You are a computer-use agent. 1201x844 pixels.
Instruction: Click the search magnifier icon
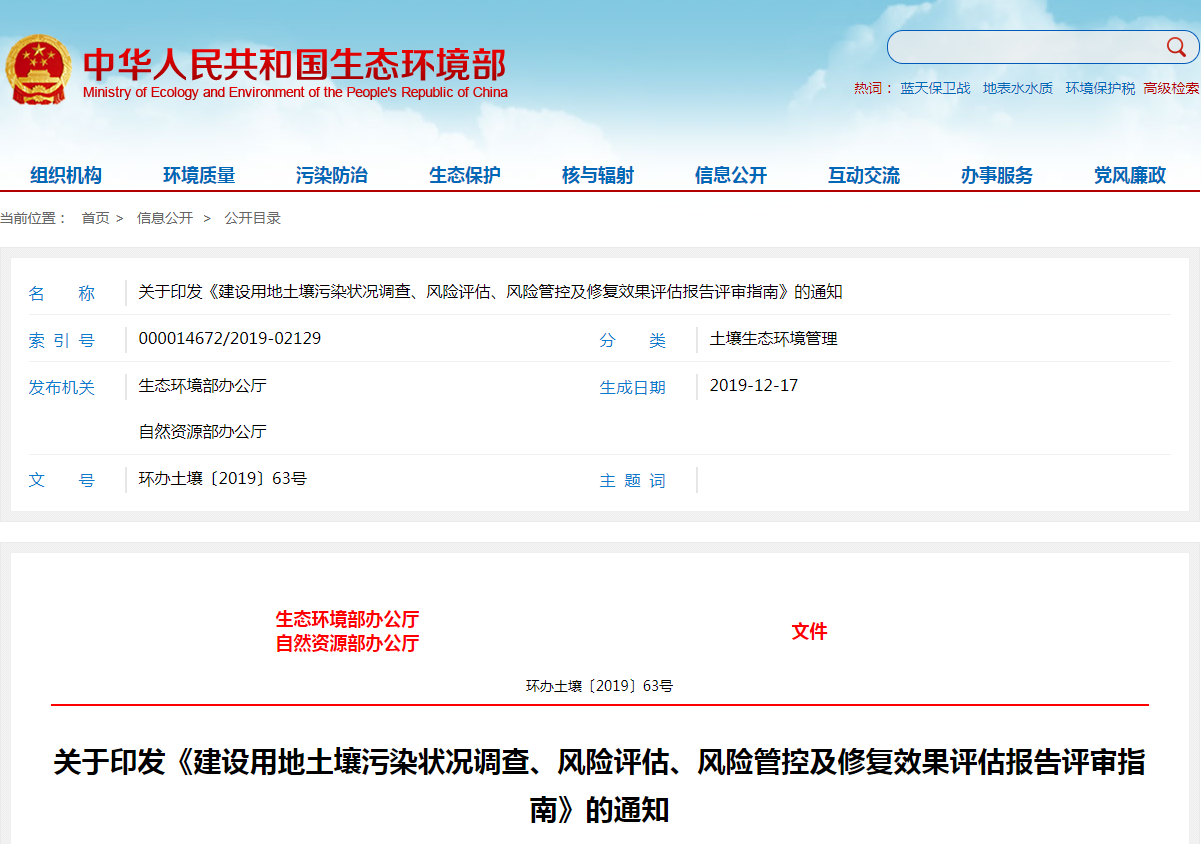coord(1175,47)
